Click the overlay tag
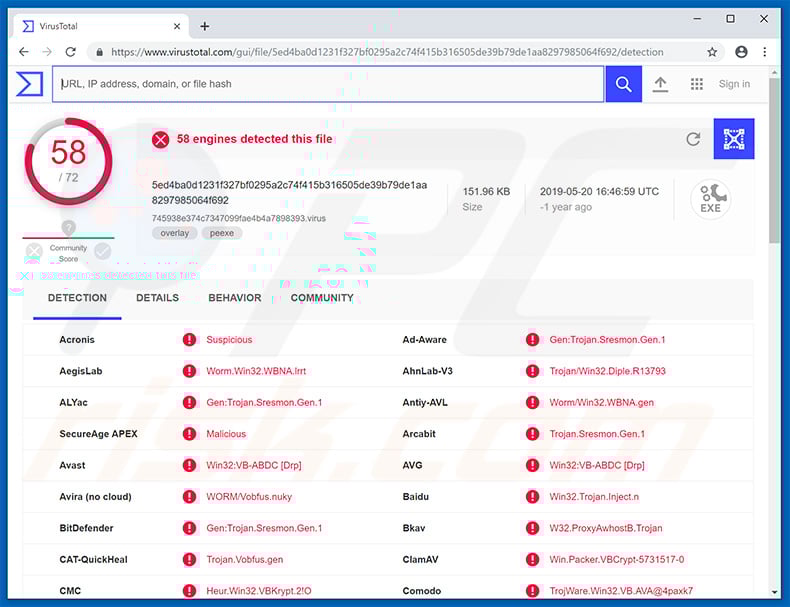Screen dimensions: 790x607 [x=174, y=233]
